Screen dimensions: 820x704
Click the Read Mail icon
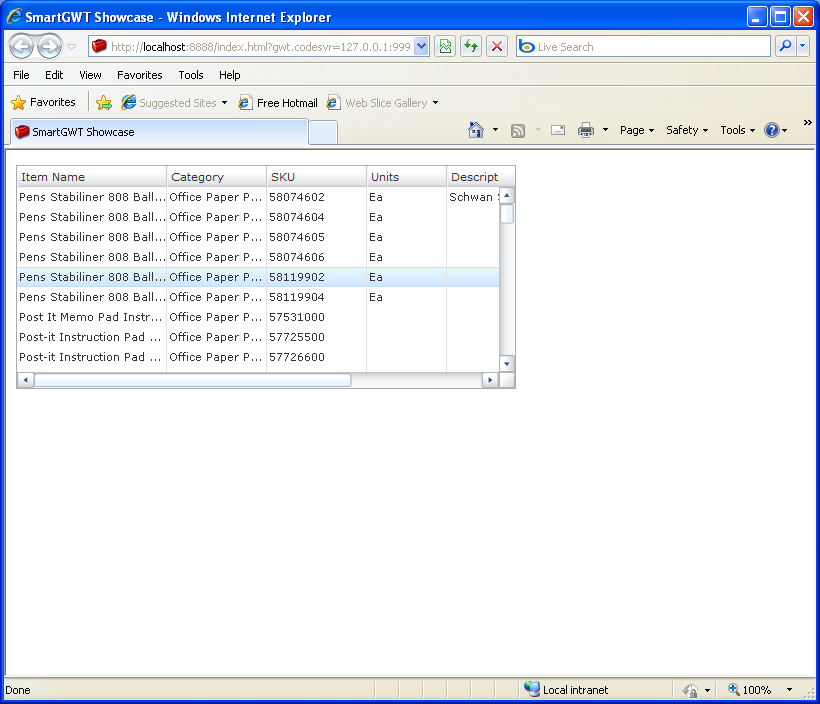point(558,130)
